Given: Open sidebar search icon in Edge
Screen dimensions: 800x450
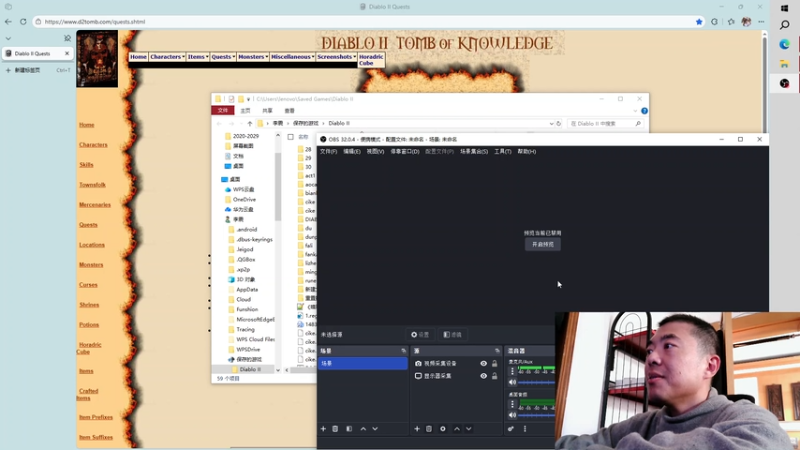Looking at the screenshot, I should coord(785,25).
